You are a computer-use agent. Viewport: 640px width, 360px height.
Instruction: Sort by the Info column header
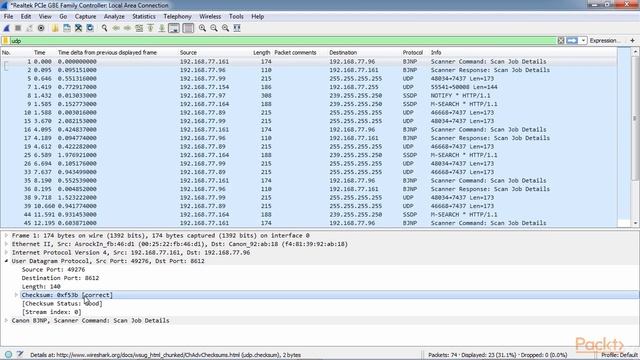click(x=436, y=52)
